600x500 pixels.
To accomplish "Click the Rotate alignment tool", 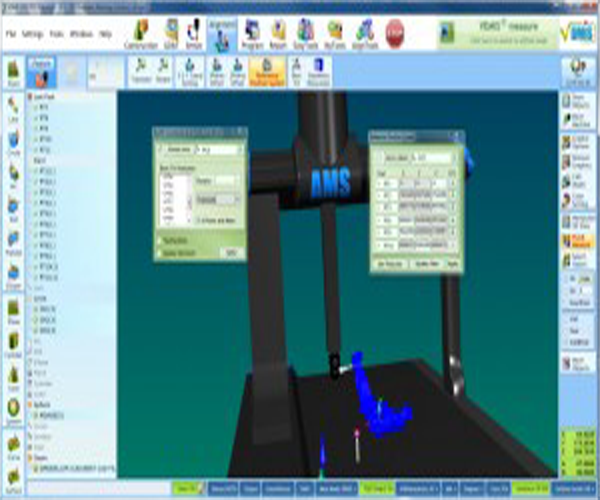I will pos(163,72).
